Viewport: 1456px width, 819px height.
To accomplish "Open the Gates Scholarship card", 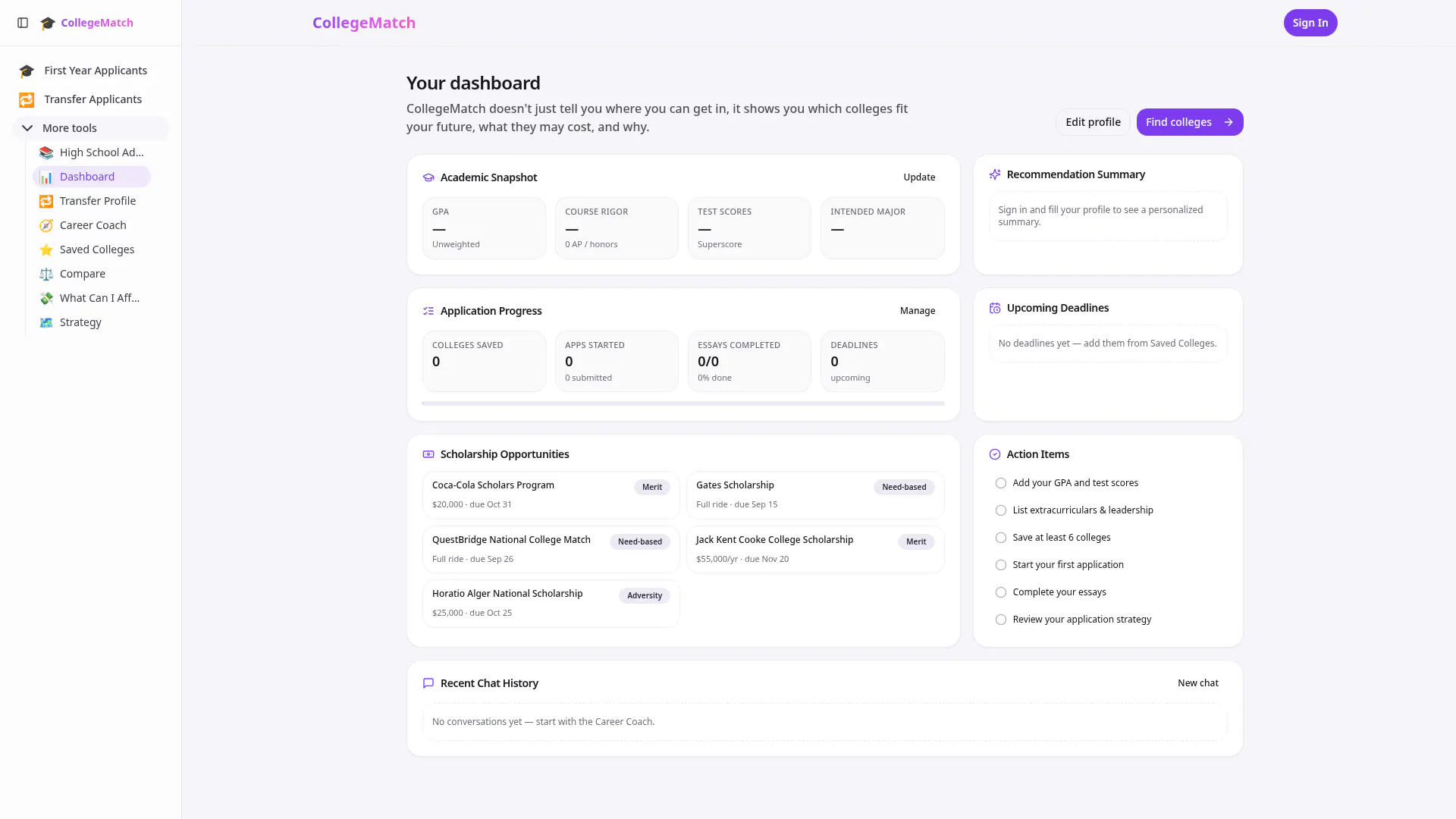I will click(815, 495).
